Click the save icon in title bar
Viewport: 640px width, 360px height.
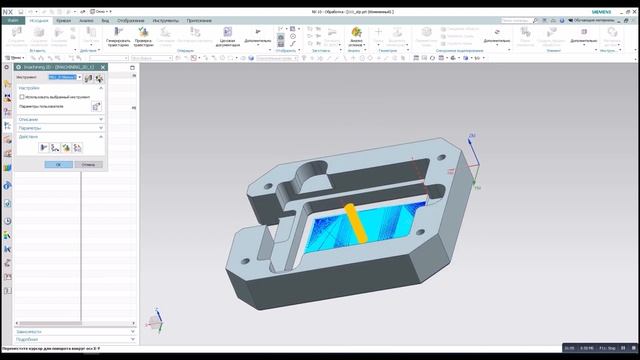[x=21, y=12]
